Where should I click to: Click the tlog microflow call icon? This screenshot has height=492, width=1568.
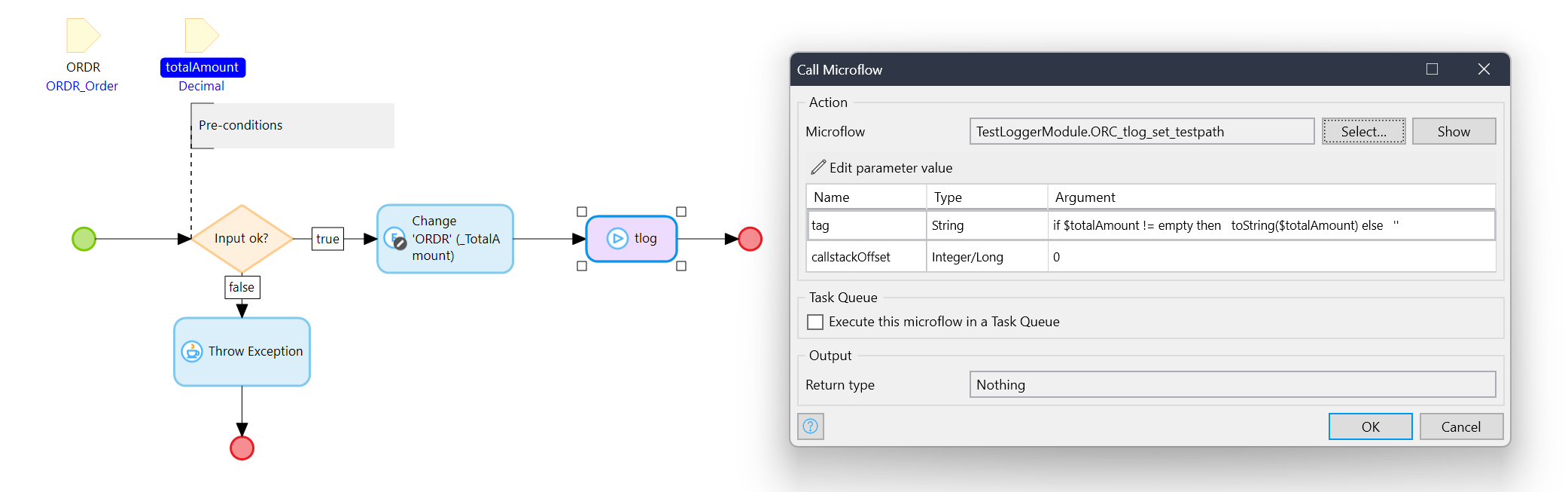click(x=617, y=239)
